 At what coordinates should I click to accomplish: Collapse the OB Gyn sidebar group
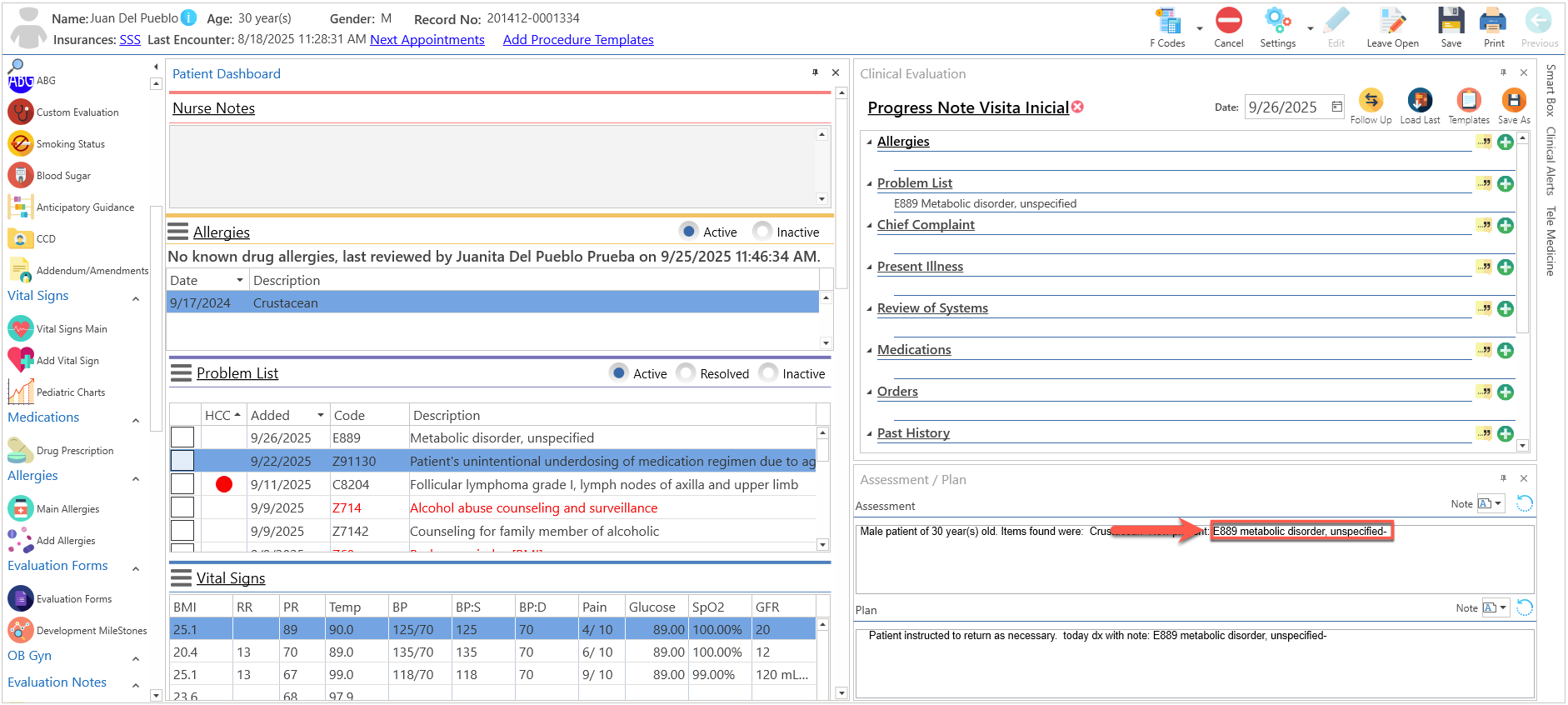[136, 658]
